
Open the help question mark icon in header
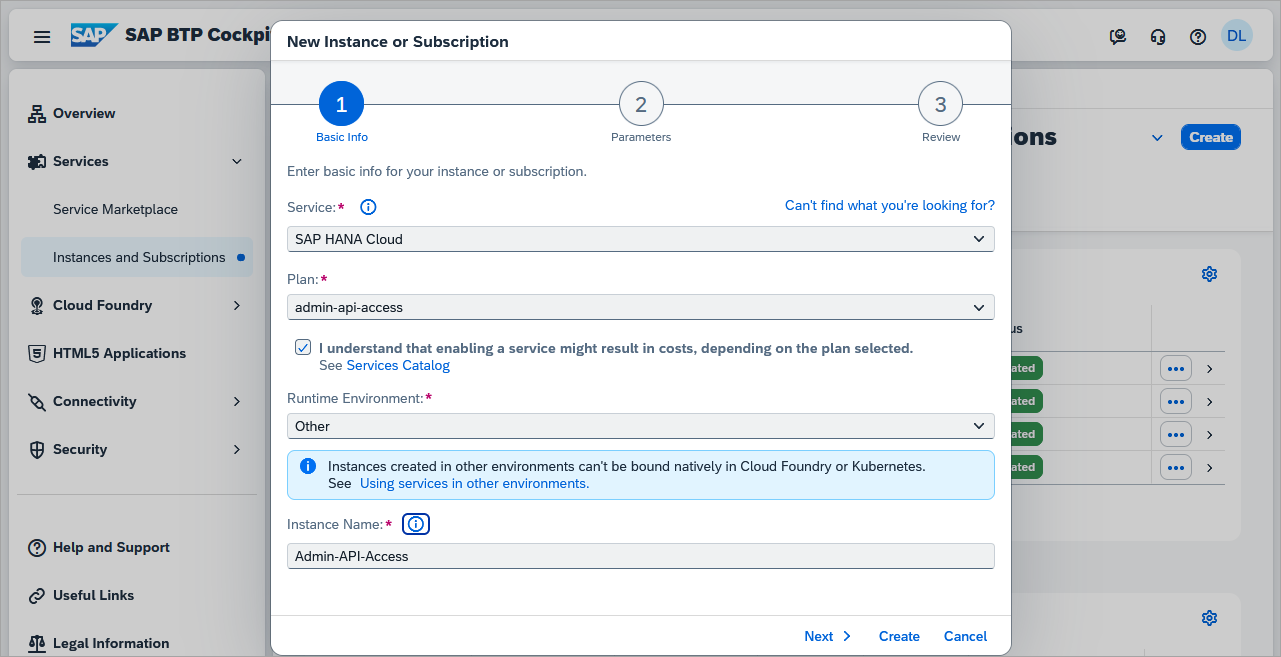(x=1198, y=37)
